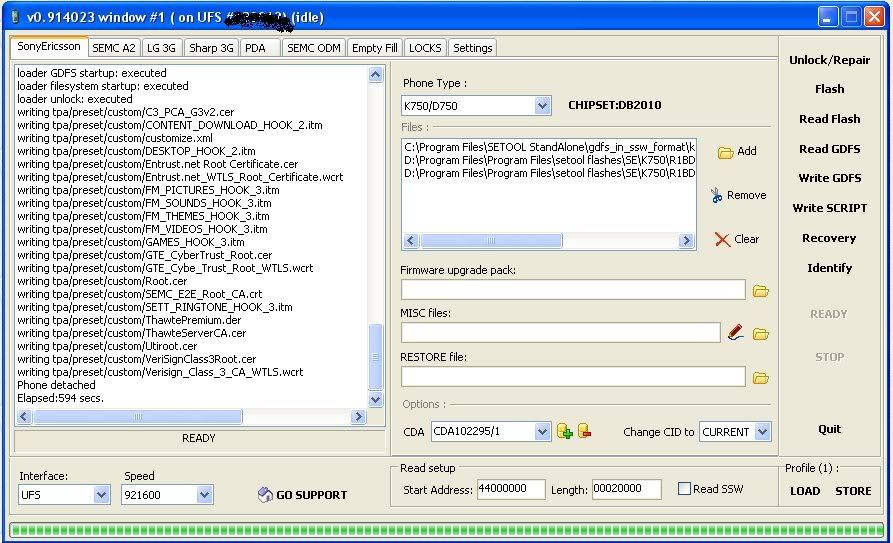Select the SEMC ODM tab
The width and height of the screenshot is (893, 543).
314,48
